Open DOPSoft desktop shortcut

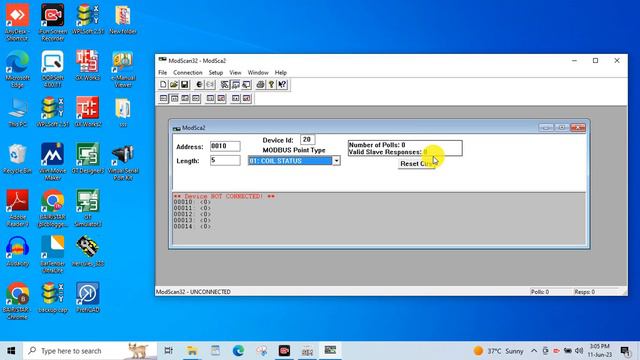pyautogui.click(x=53, y=69)
